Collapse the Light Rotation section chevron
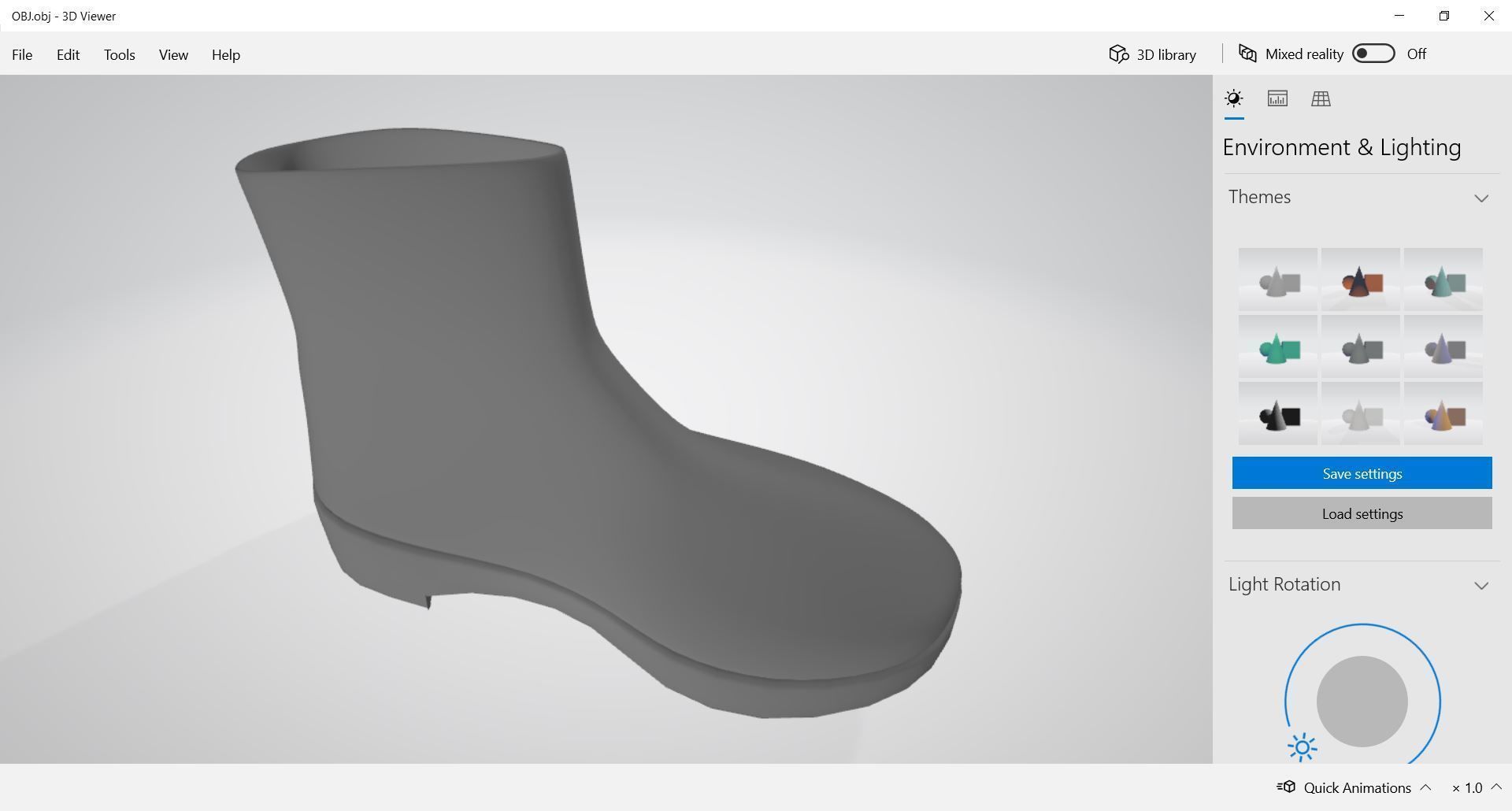1512x811 pixels. coord(1481,585)
